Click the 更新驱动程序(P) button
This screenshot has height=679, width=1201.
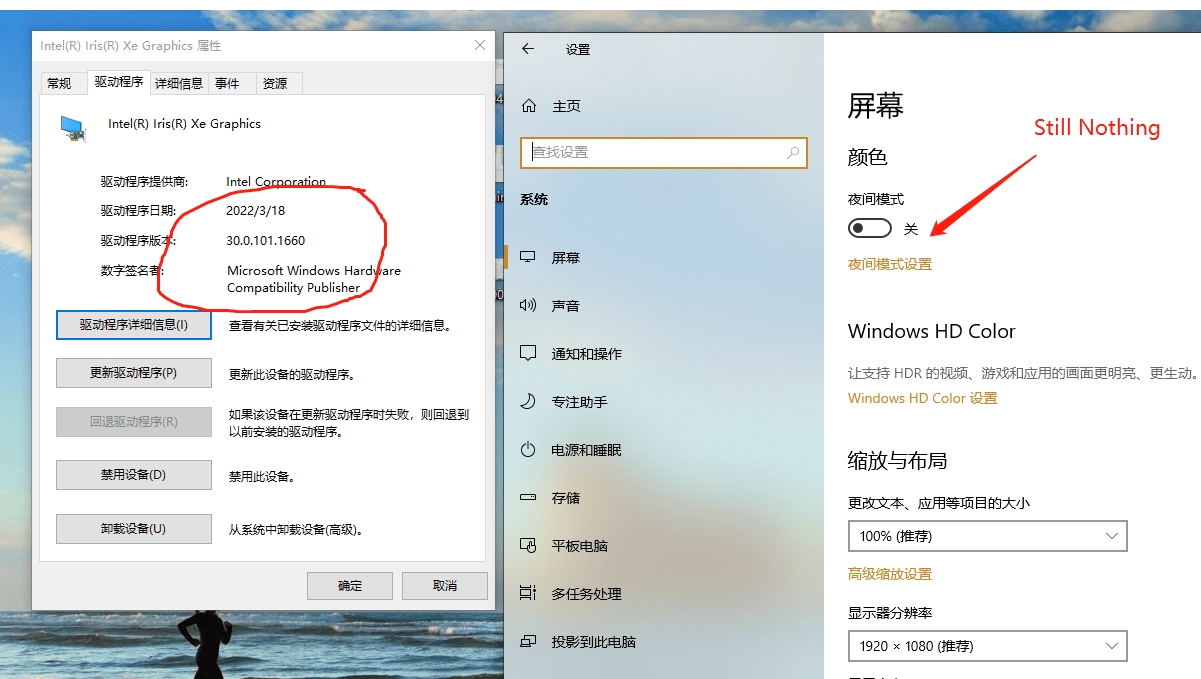point(134,373)
